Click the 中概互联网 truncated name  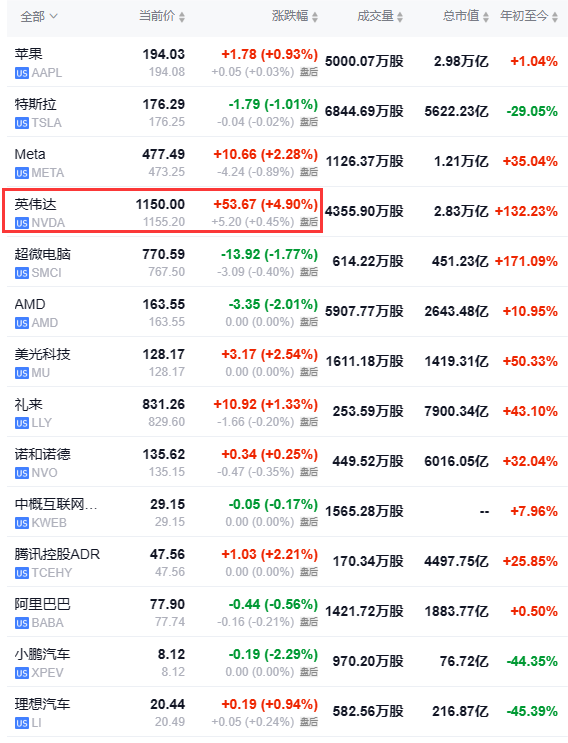click(56, 504)
